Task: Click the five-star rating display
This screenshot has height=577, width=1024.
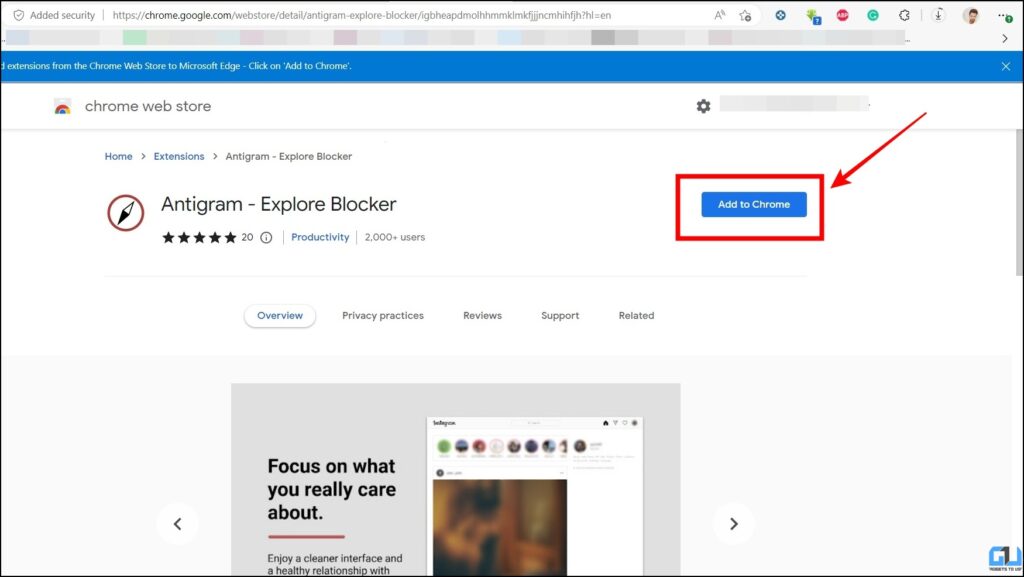Action: [x=199, y=238]
